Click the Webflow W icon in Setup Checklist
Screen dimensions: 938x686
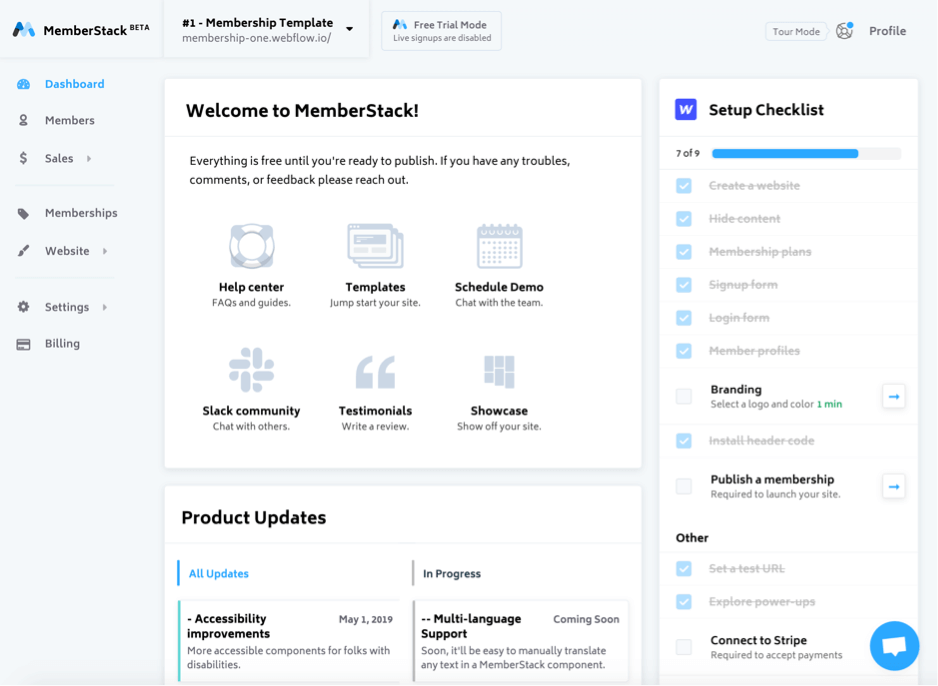coord(686,109)
